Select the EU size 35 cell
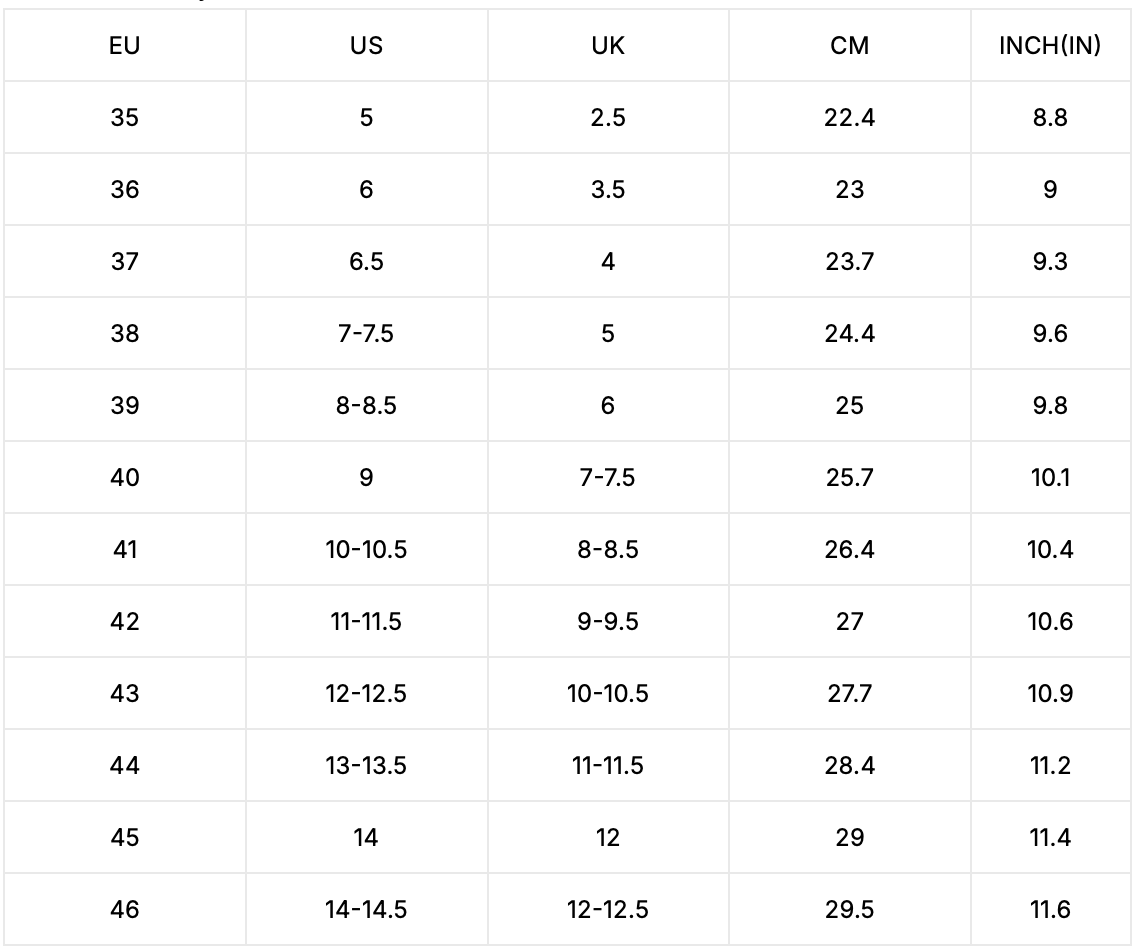The image size is (1142, 952). coord(125,117)
